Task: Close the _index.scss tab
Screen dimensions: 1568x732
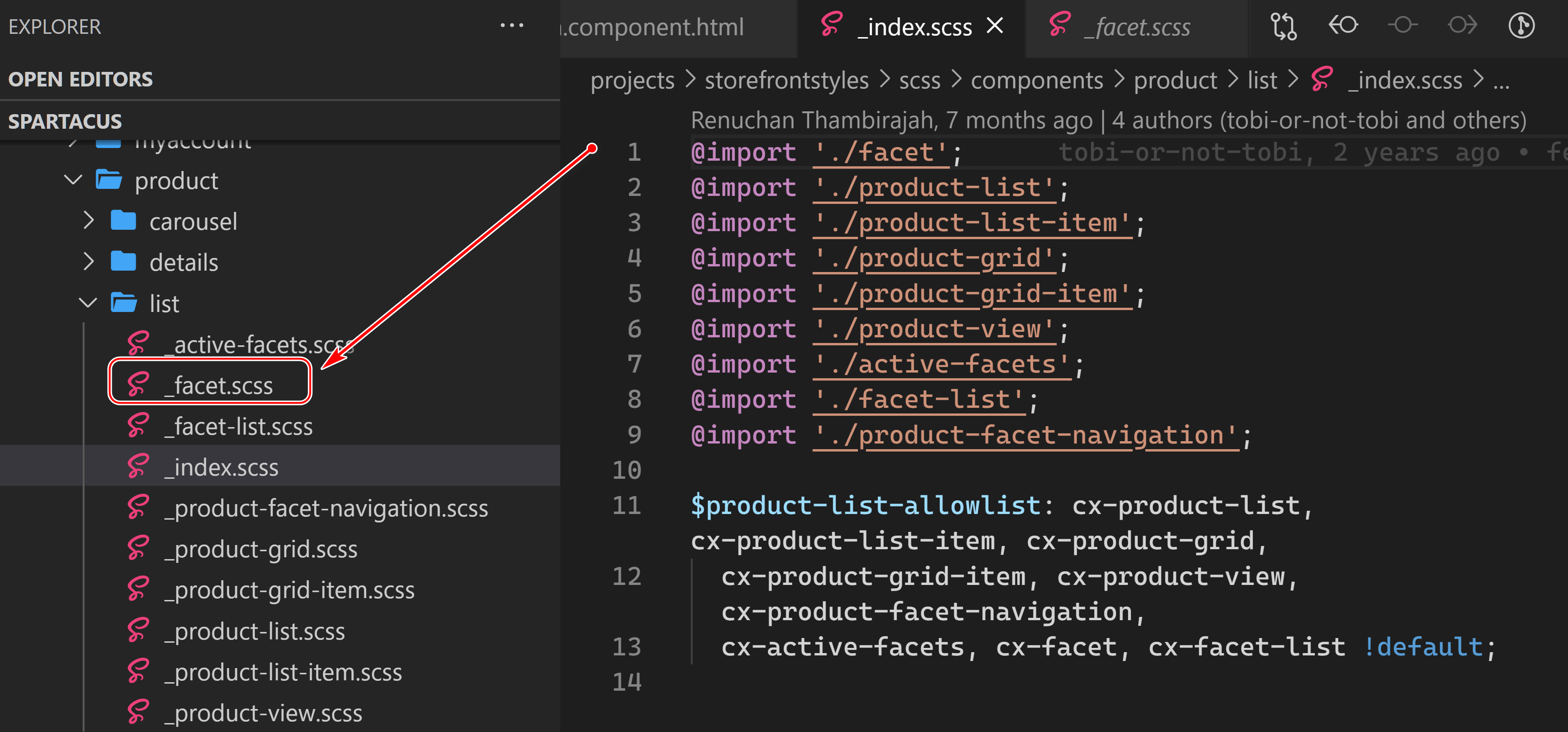Action: [995, 25]
